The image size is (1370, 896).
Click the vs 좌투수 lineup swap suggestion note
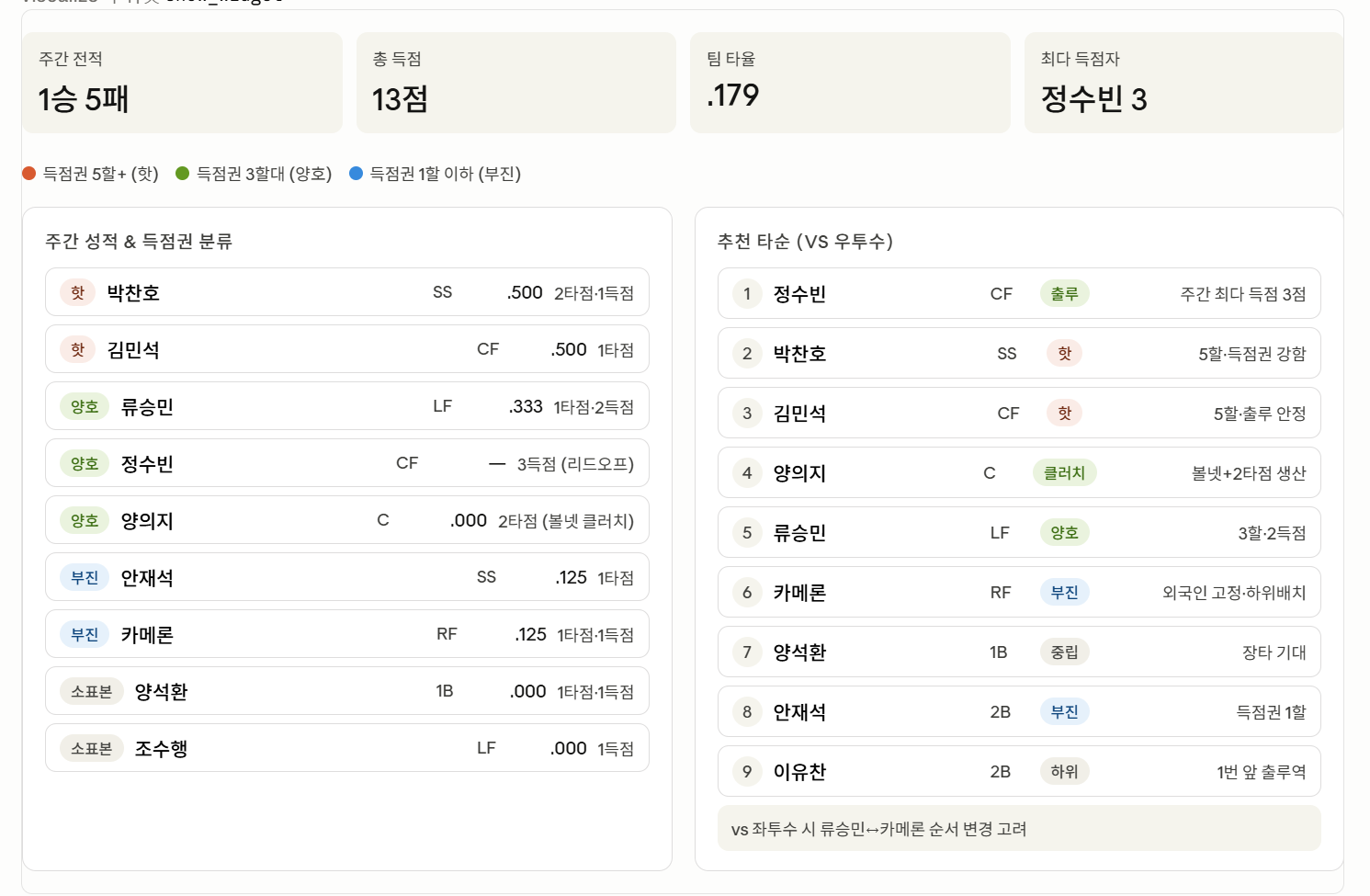(x=1019, y=828)
